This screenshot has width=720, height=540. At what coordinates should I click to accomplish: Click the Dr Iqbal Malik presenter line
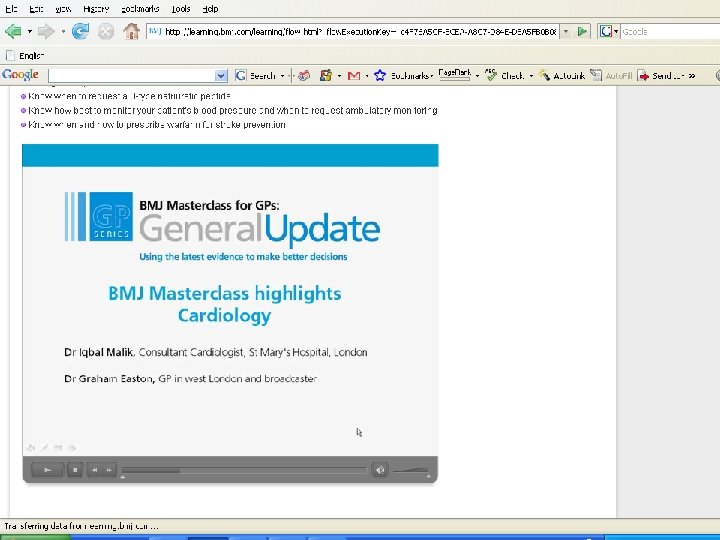click(x=216, y=352)
